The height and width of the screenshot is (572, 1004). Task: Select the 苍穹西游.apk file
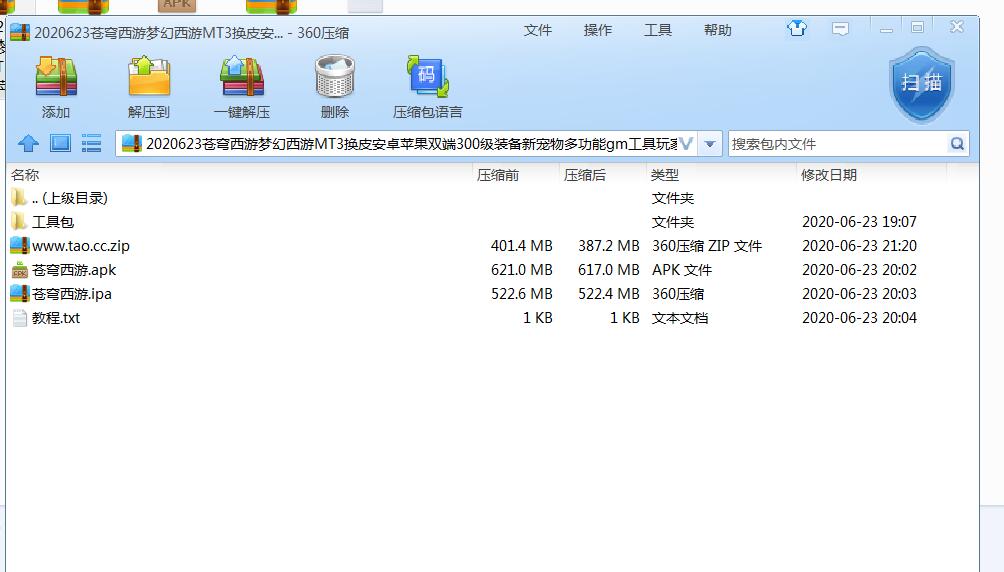coord(74,270)
